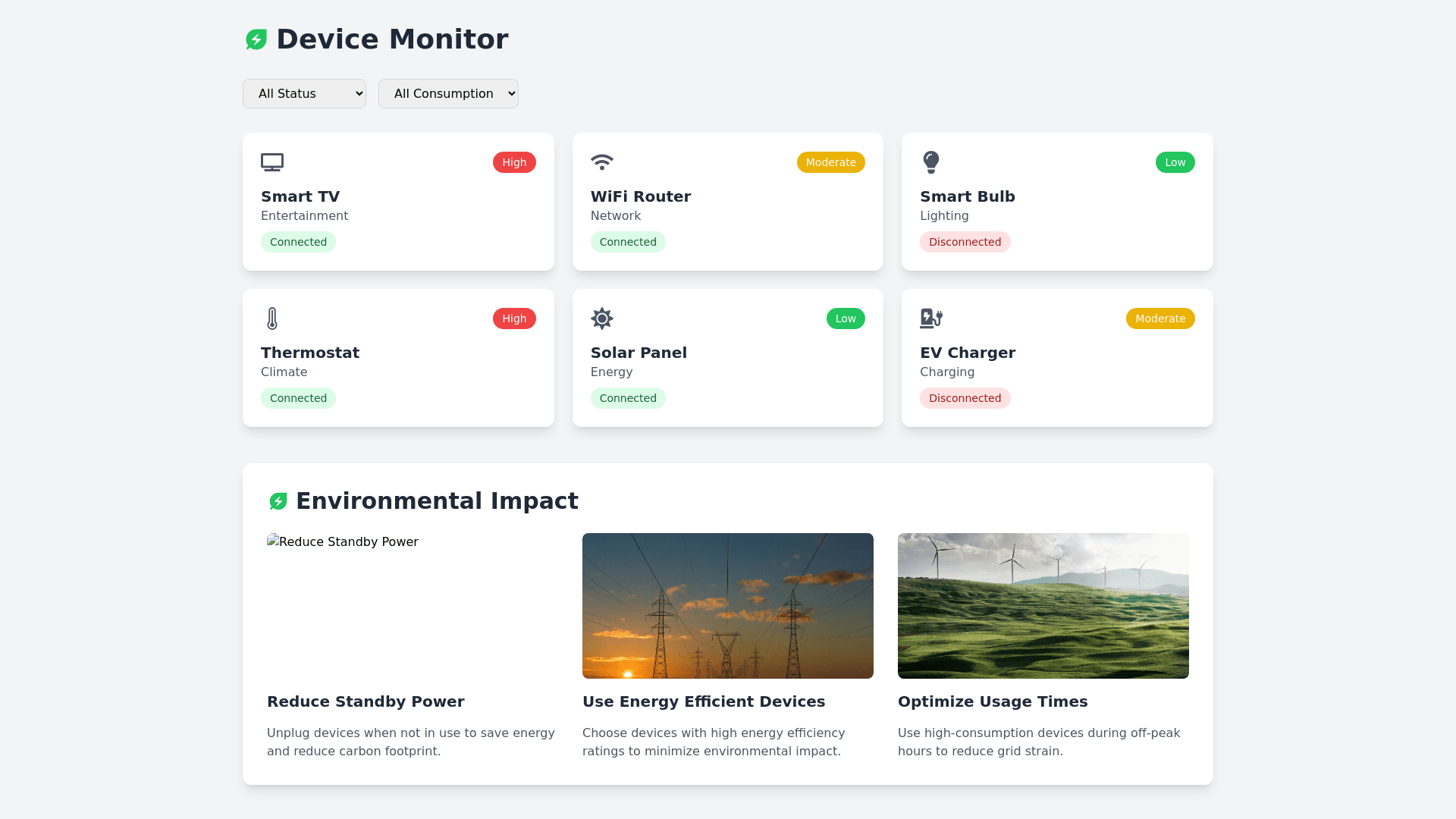Click the High badge on Smart TV
Image resolution: width=1456 pixels, height=819 pixels.
coord(514,162)
